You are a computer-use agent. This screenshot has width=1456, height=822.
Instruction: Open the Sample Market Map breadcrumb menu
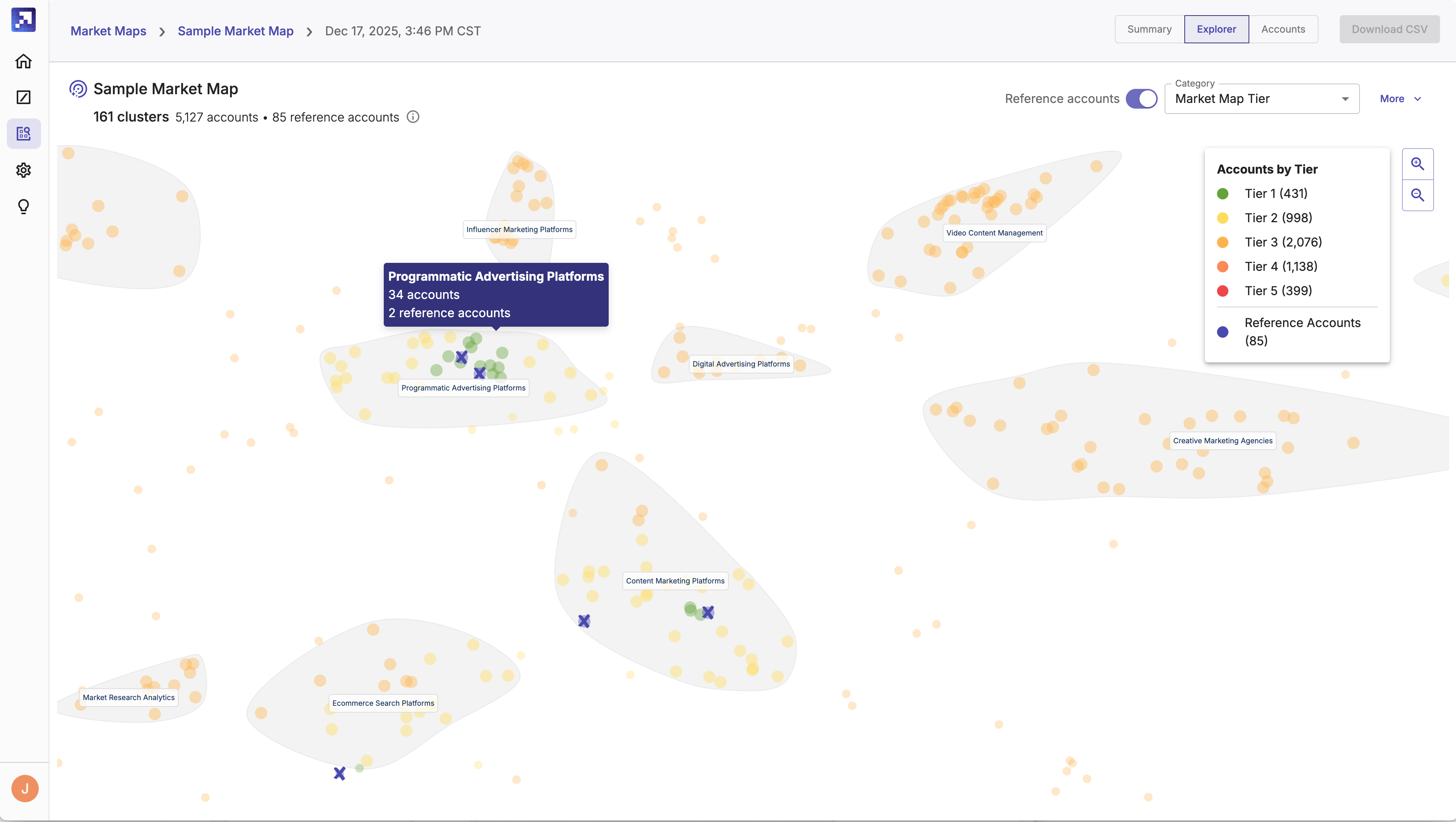(235, 30)
